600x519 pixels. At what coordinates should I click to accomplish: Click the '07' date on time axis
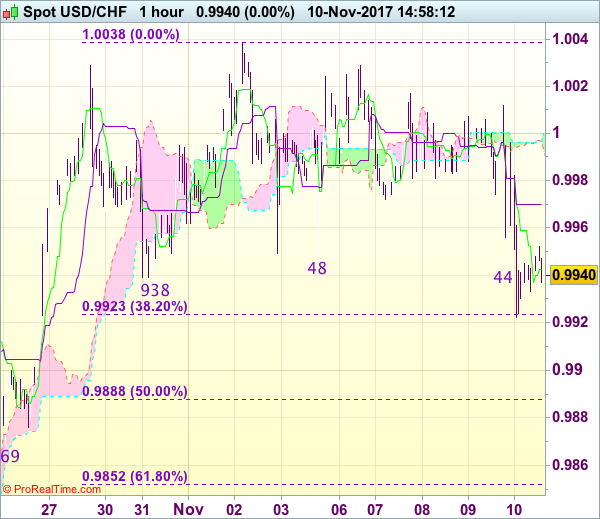click(375, 510)
